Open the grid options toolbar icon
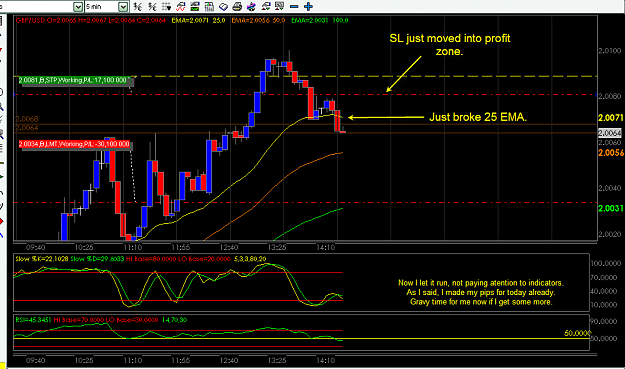Viewport: 625px width, 369px height. tap(167, 6)
